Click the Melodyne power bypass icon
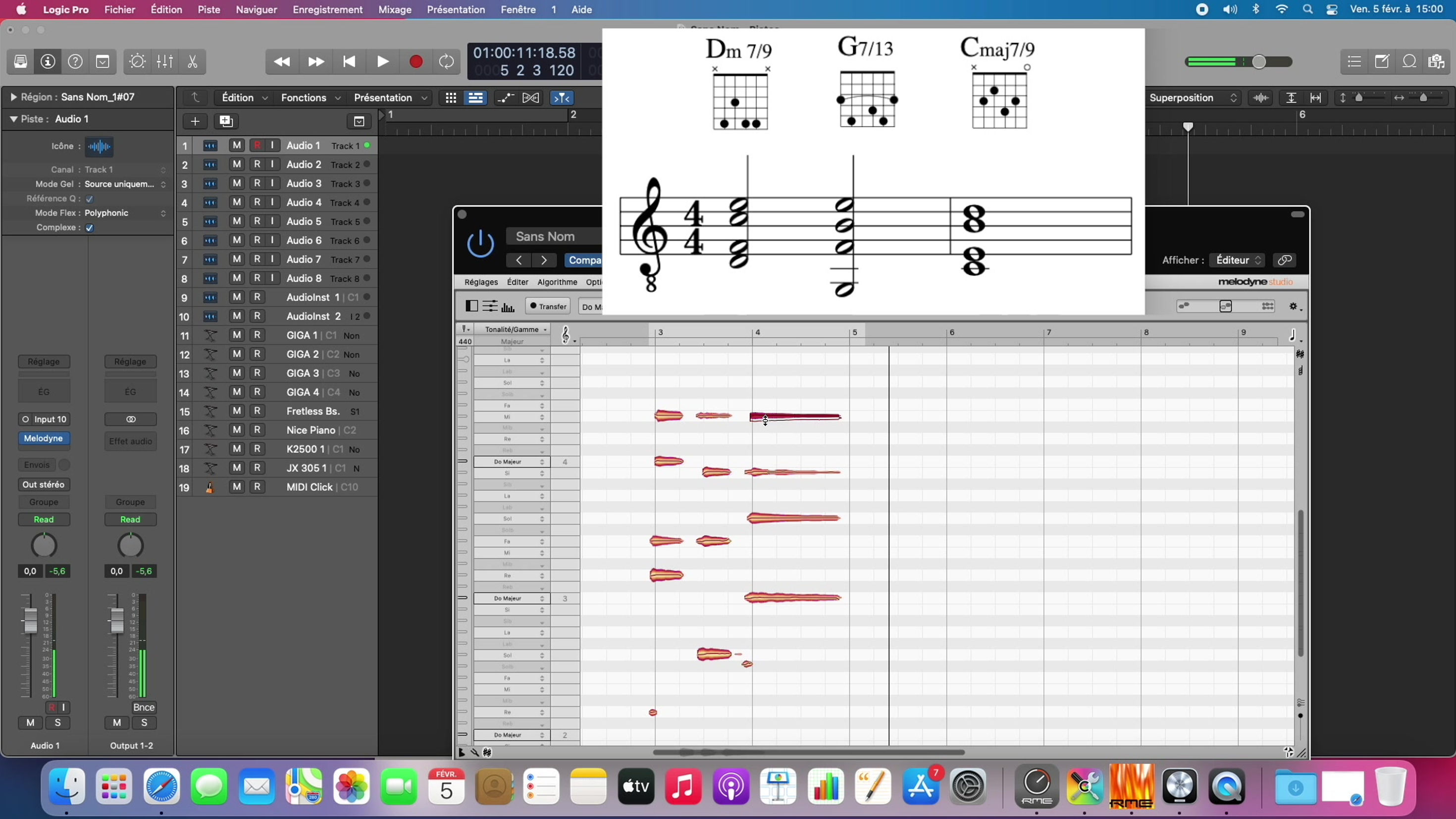The height and width of the screenshot is (819, 1456). 480,244
